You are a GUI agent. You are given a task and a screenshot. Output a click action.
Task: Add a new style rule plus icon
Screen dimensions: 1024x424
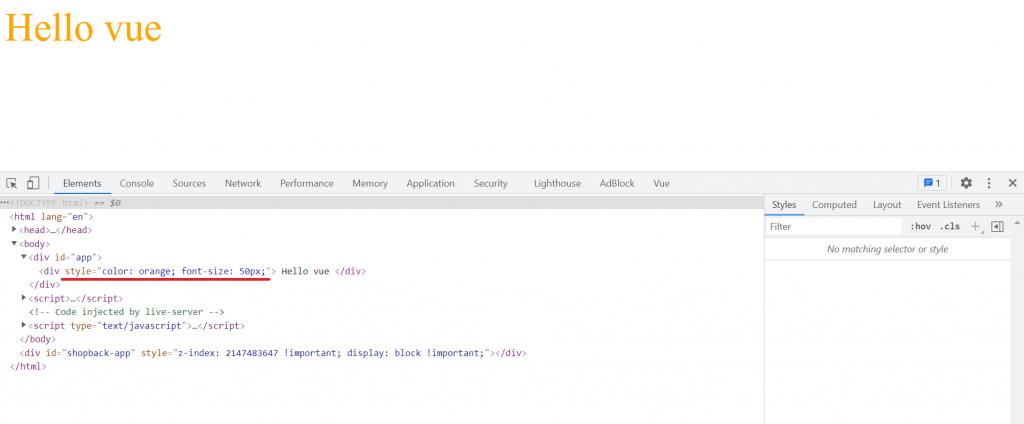click(x=975, y=226)
